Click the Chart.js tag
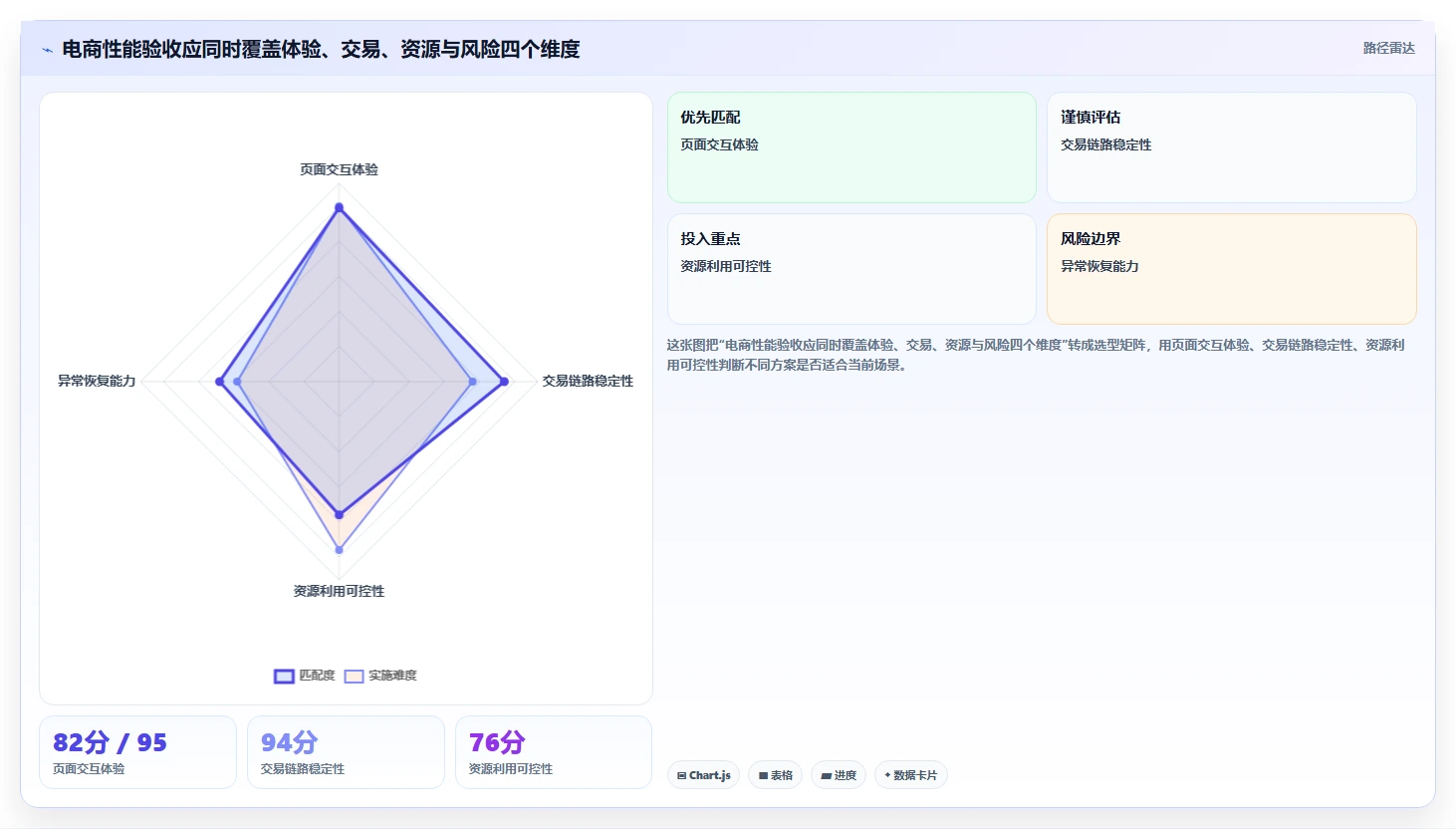1456x829 pixels. tap(703, 775)
